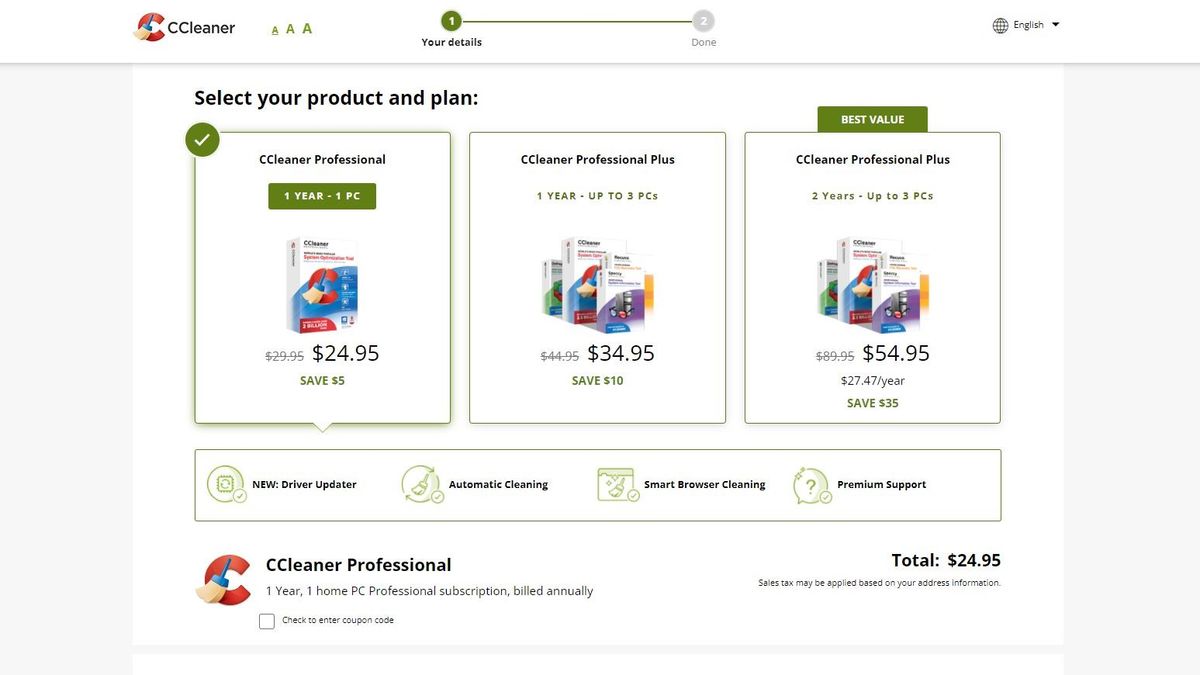Click the Automatic Cleaning brush icon
Viewport: 1200px width, 675px height.
[421, 484]
